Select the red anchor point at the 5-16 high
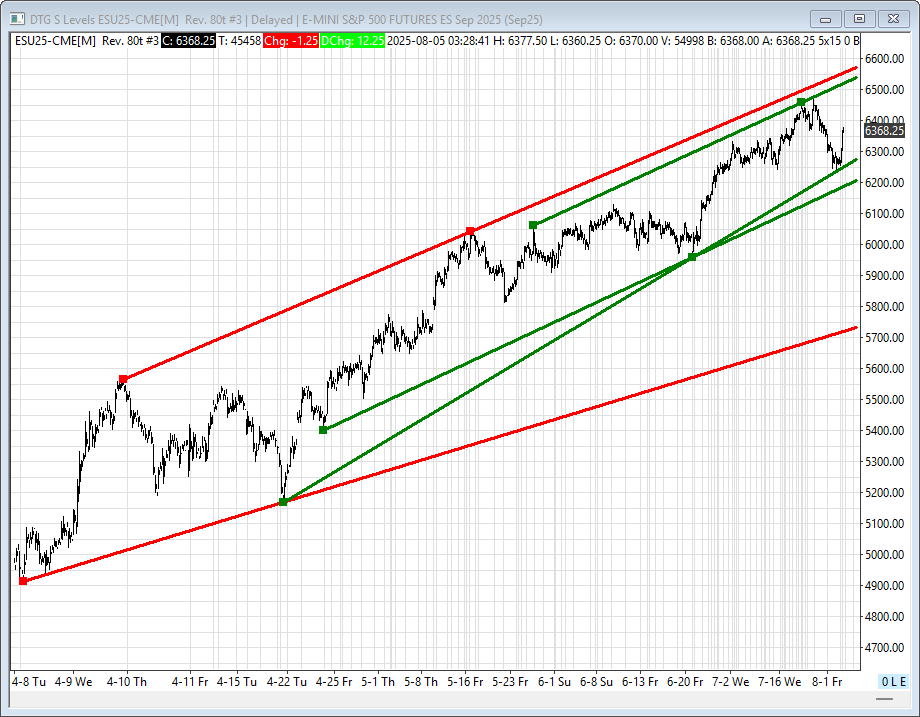The width and height of the screenshot is (920, 717). point(470,231)
